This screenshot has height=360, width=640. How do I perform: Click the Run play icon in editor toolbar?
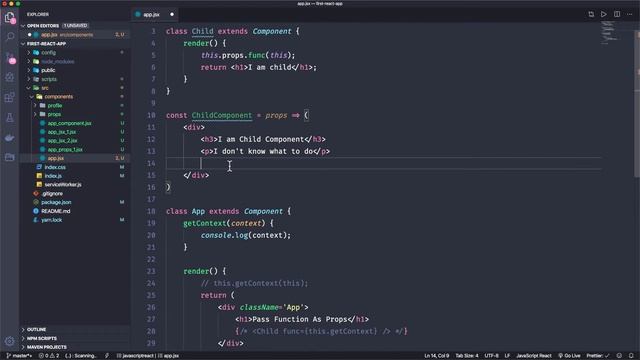tap(604, 14)
